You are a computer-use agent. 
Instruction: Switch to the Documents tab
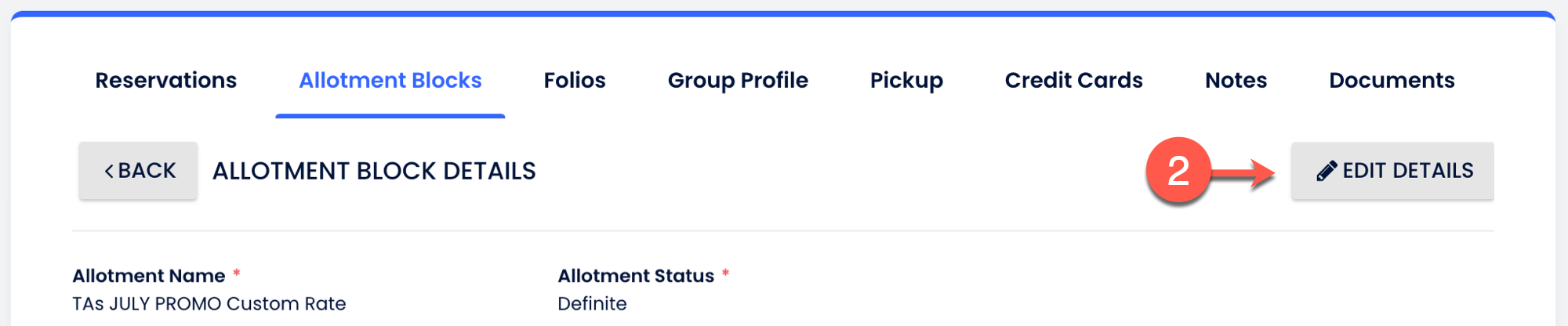pyautogui.click(x=1392, y=80)
